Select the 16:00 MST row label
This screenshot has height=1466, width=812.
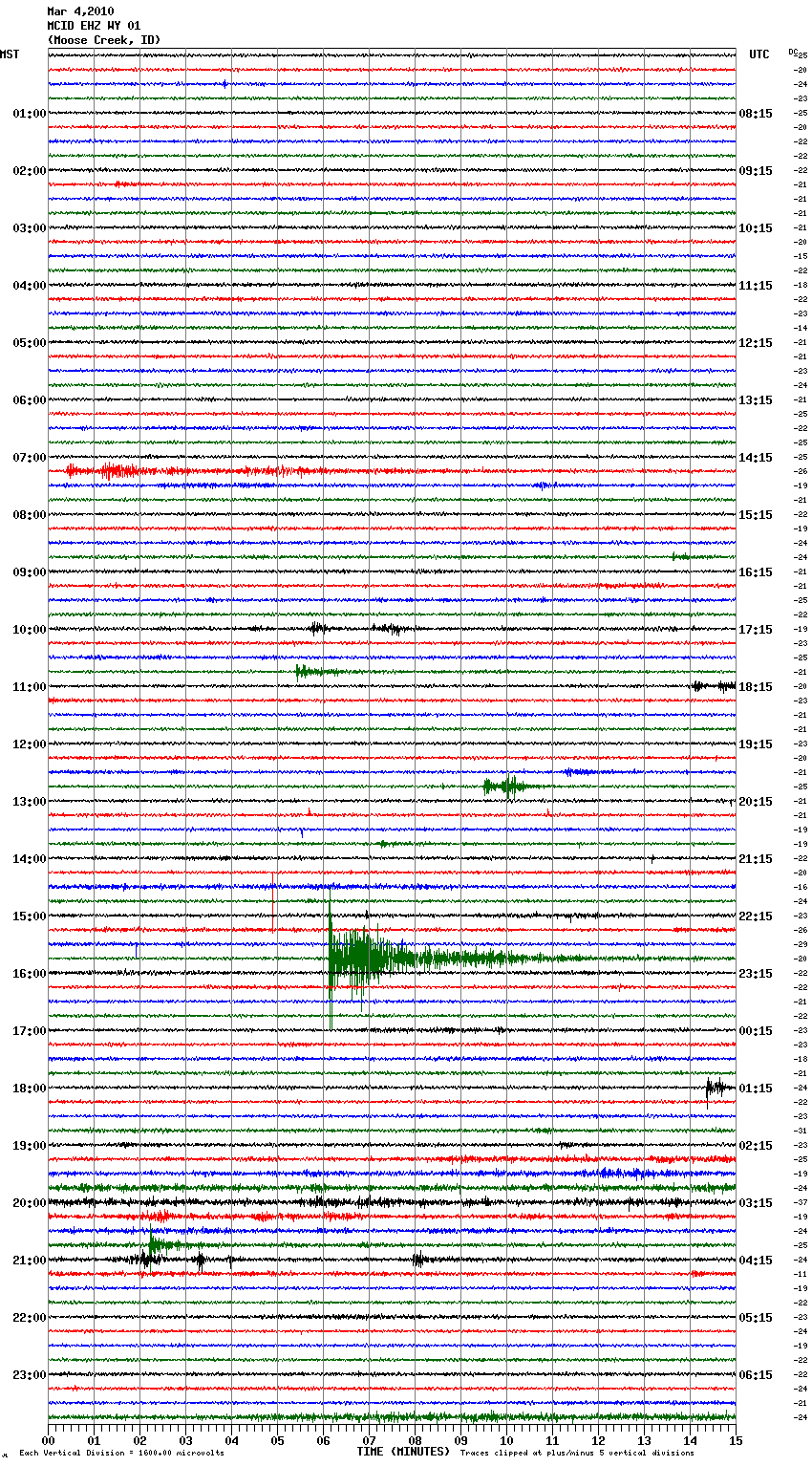point(30,974)
